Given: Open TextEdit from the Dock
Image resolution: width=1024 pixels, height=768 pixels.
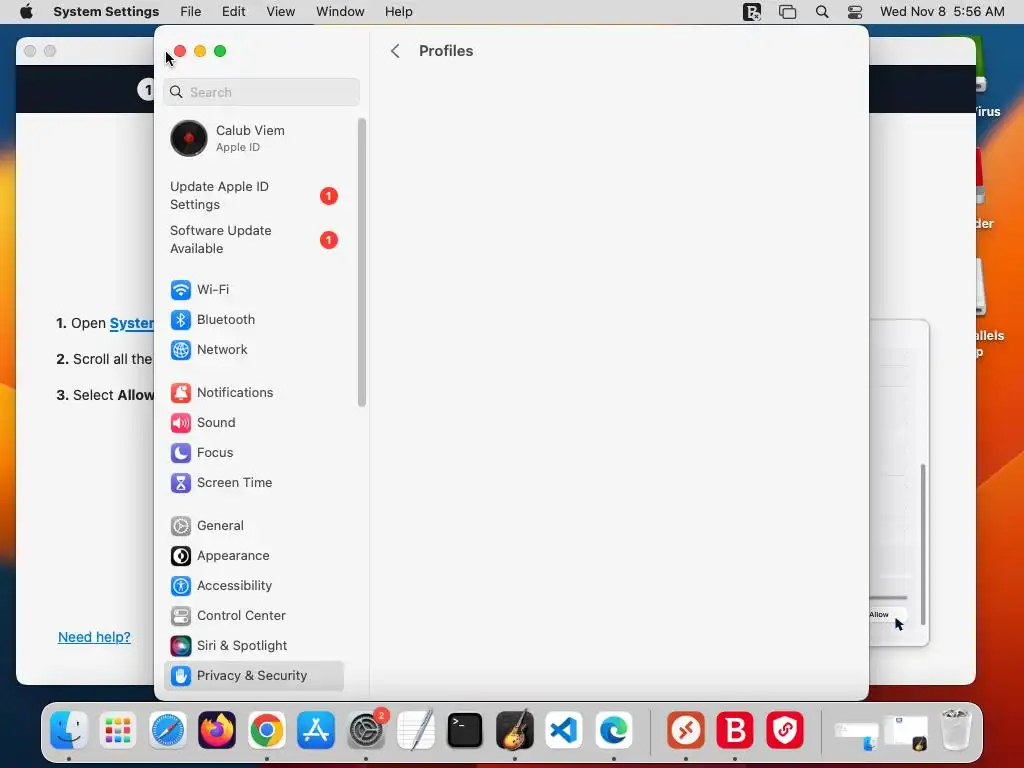Looking at the screenshot, I should pos(415,730).
